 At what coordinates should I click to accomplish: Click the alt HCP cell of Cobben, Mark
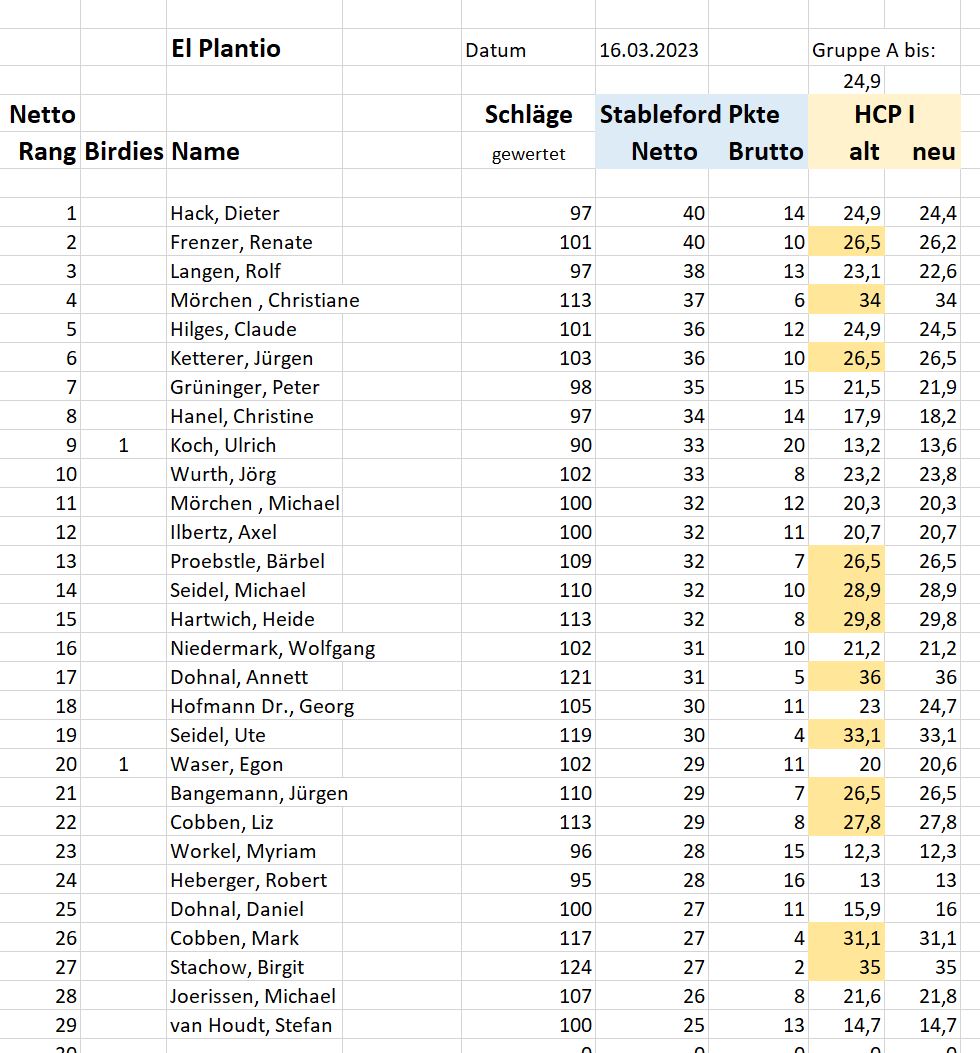[846, 937]
